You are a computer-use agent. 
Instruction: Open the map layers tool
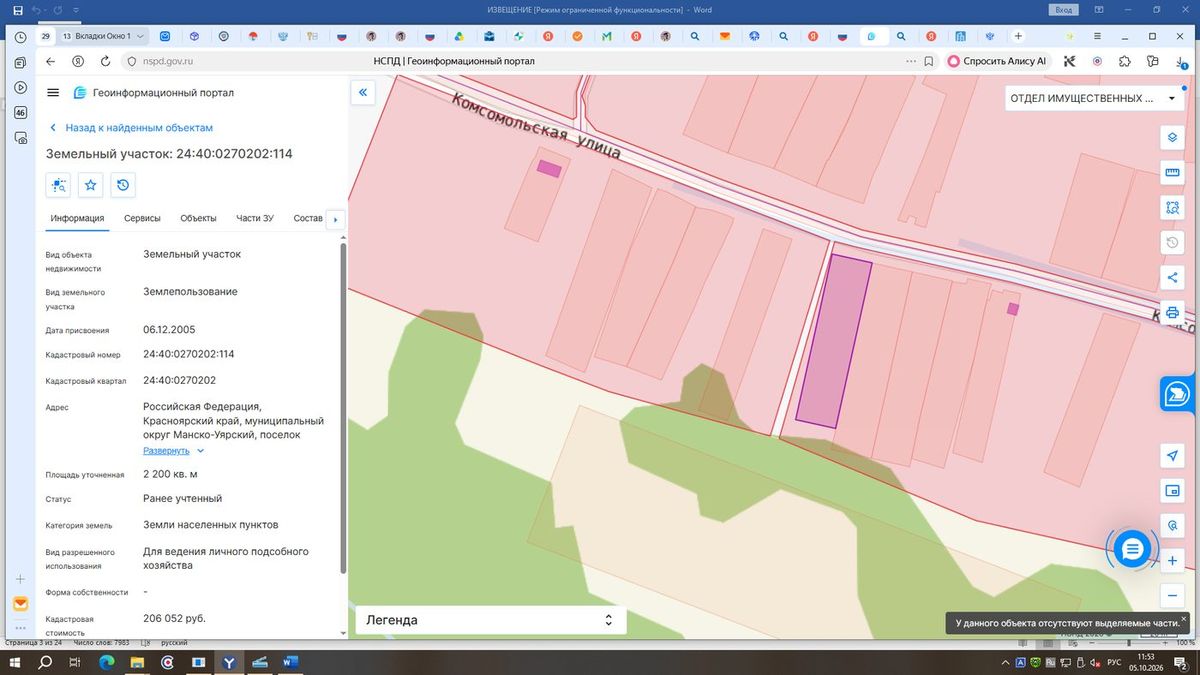click(x=1173, y=137)
